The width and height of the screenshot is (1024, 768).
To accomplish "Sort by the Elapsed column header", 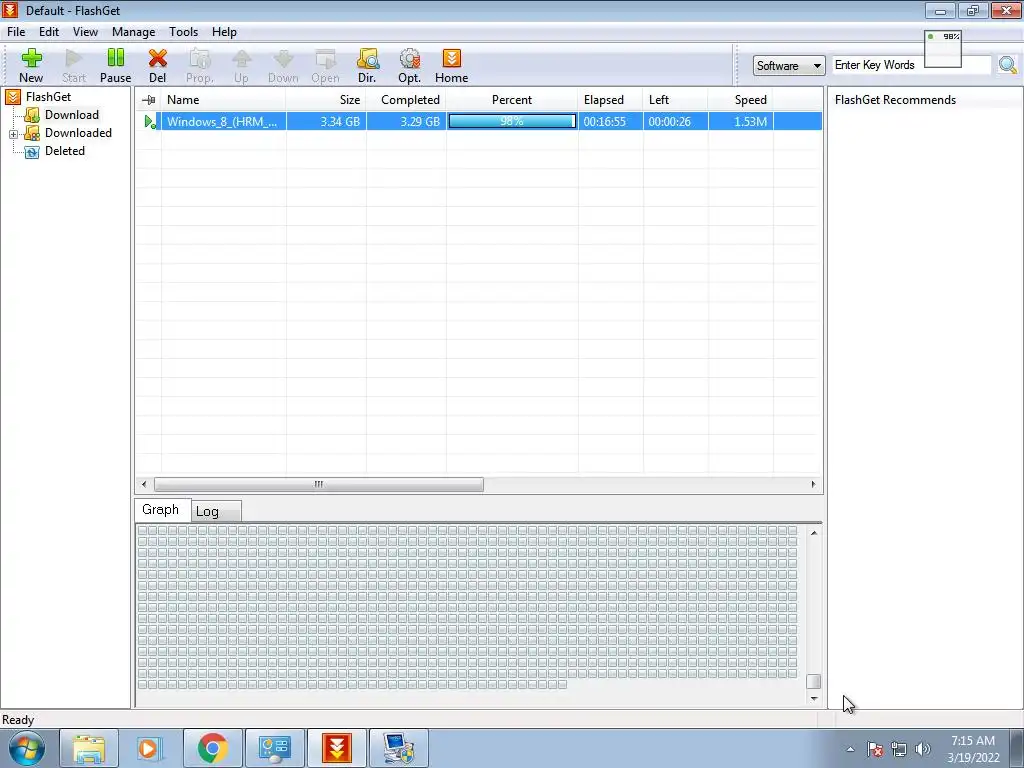I will 611,100.
